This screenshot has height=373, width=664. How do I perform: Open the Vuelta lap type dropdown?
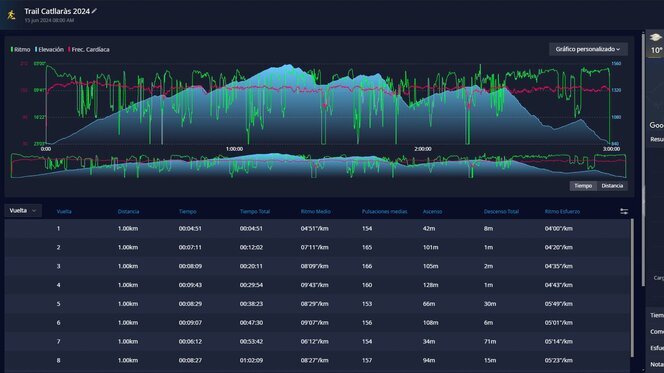pyautogui.click(x=23, y=210)
